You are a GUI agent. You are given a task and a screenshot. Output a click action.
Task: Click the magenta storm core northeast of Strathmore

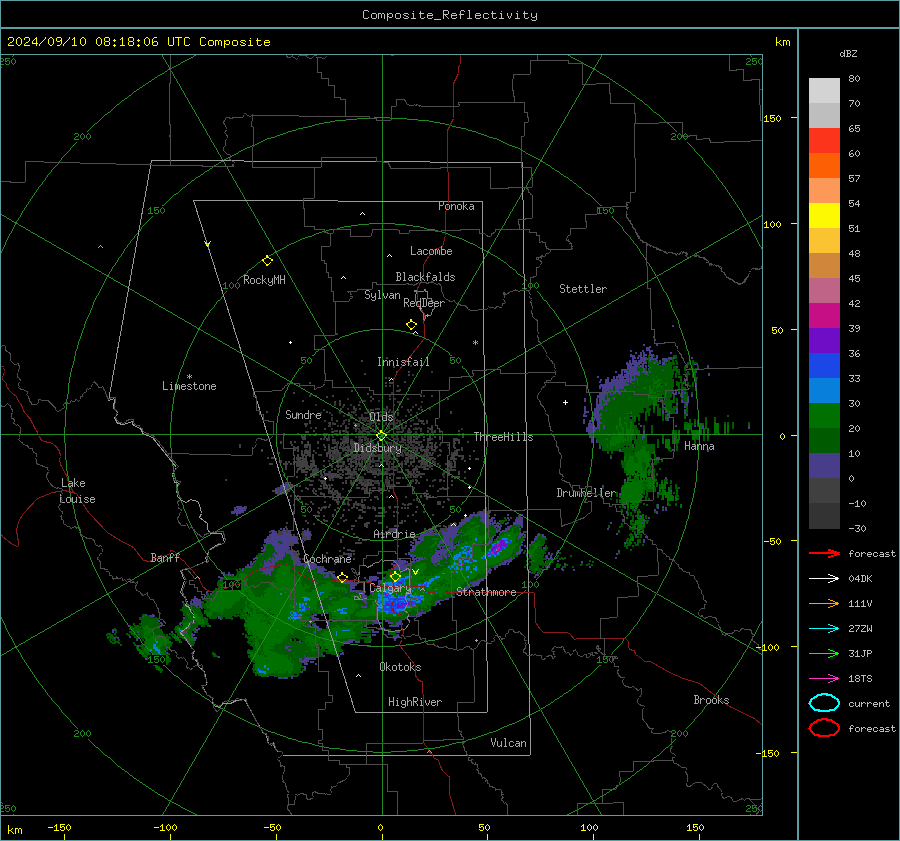point(498,545)
